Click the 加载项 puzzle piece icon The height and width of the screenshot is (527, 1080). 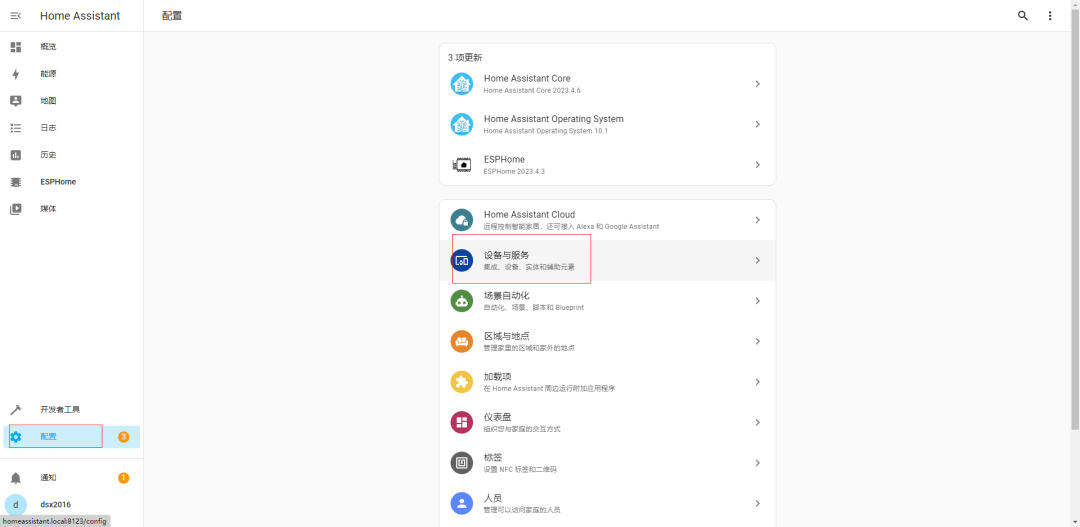tap(461, 382)
